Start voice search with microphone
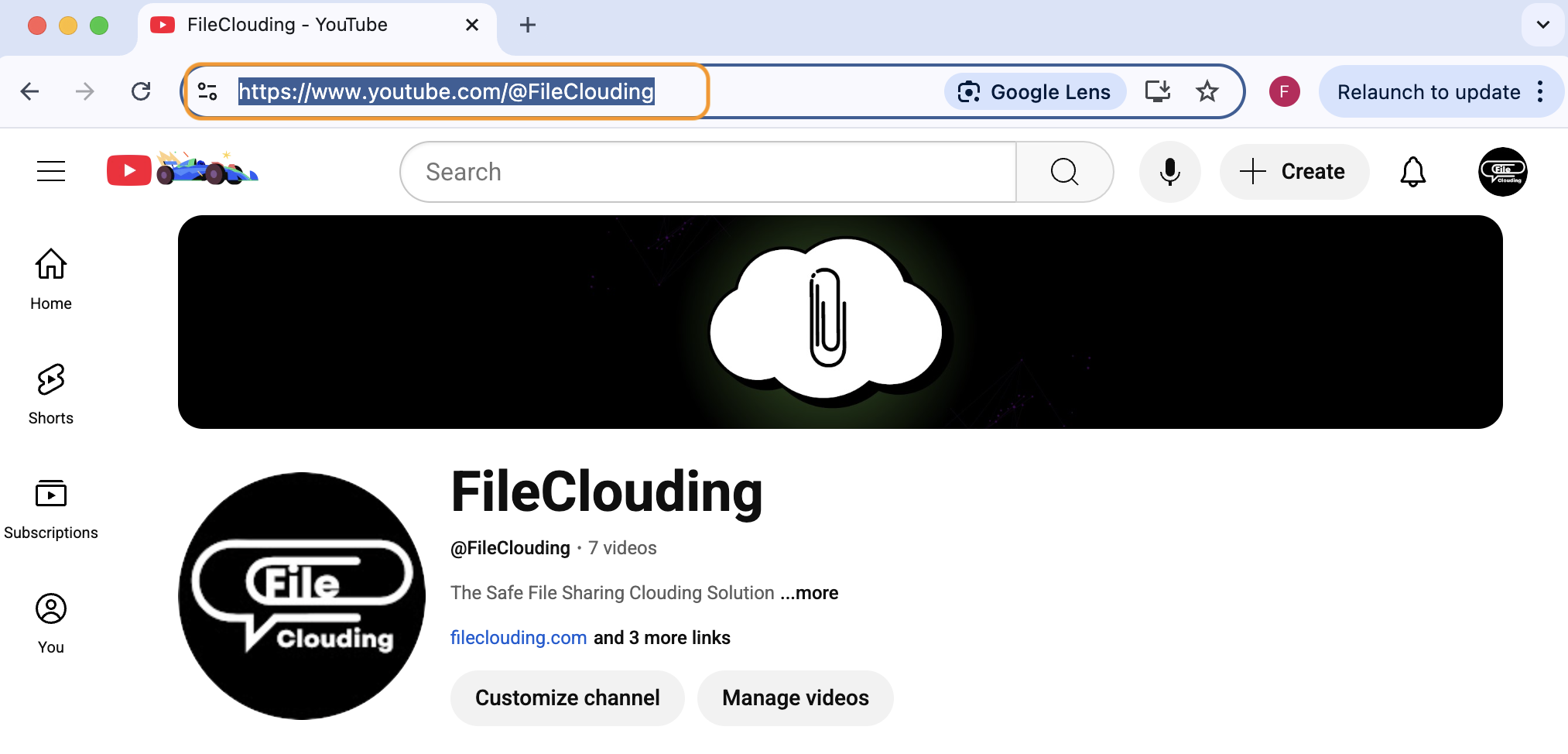The width and height of the screenshot is (1568, 754). pos(1170,172)
